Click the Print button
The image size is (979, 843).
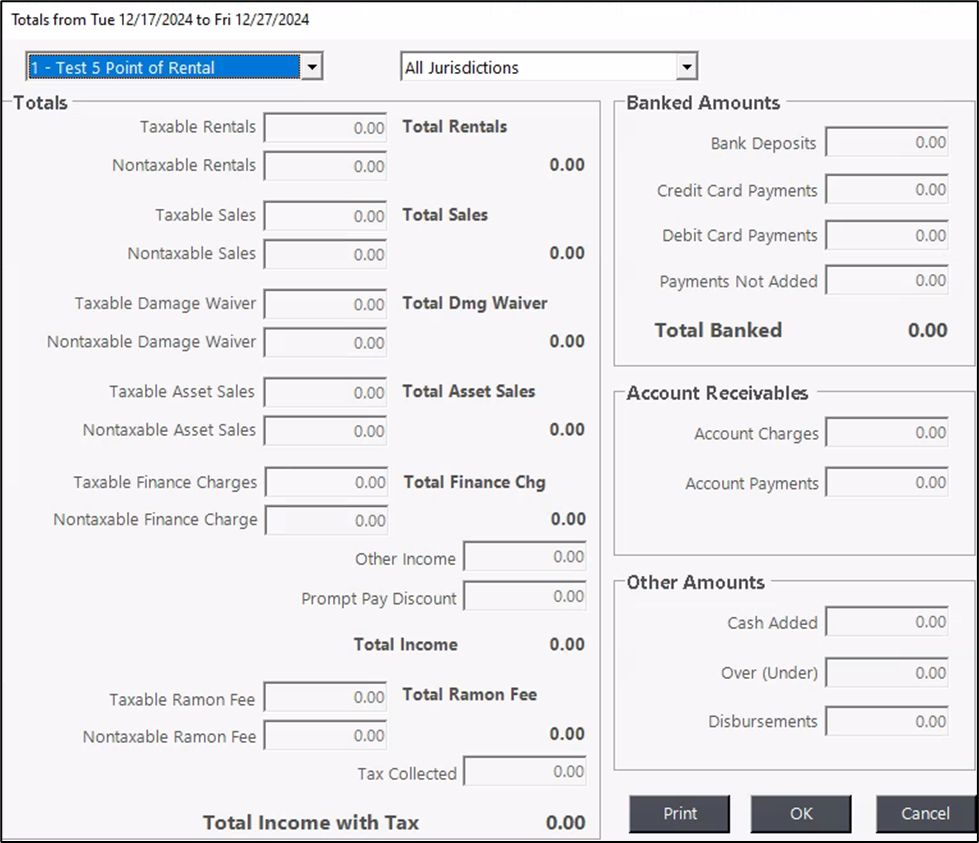coord(680,813)
